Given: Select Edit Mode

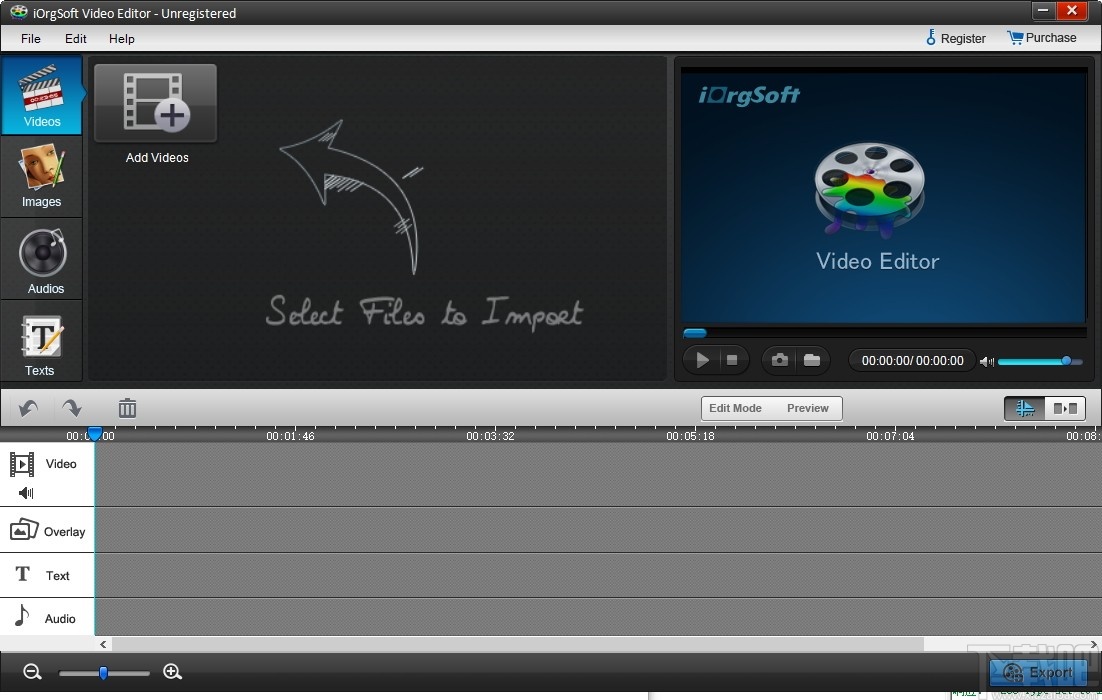Looking at the screenshot, I should click(735, 408).
